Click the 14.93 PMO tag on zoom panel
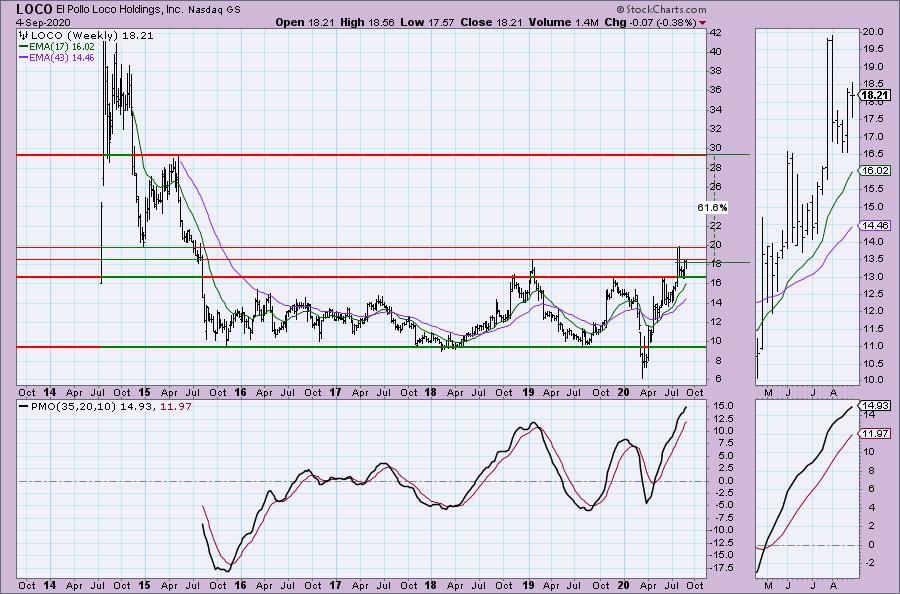900x594 pixels. pyautogui.click(x=875, y=406)
